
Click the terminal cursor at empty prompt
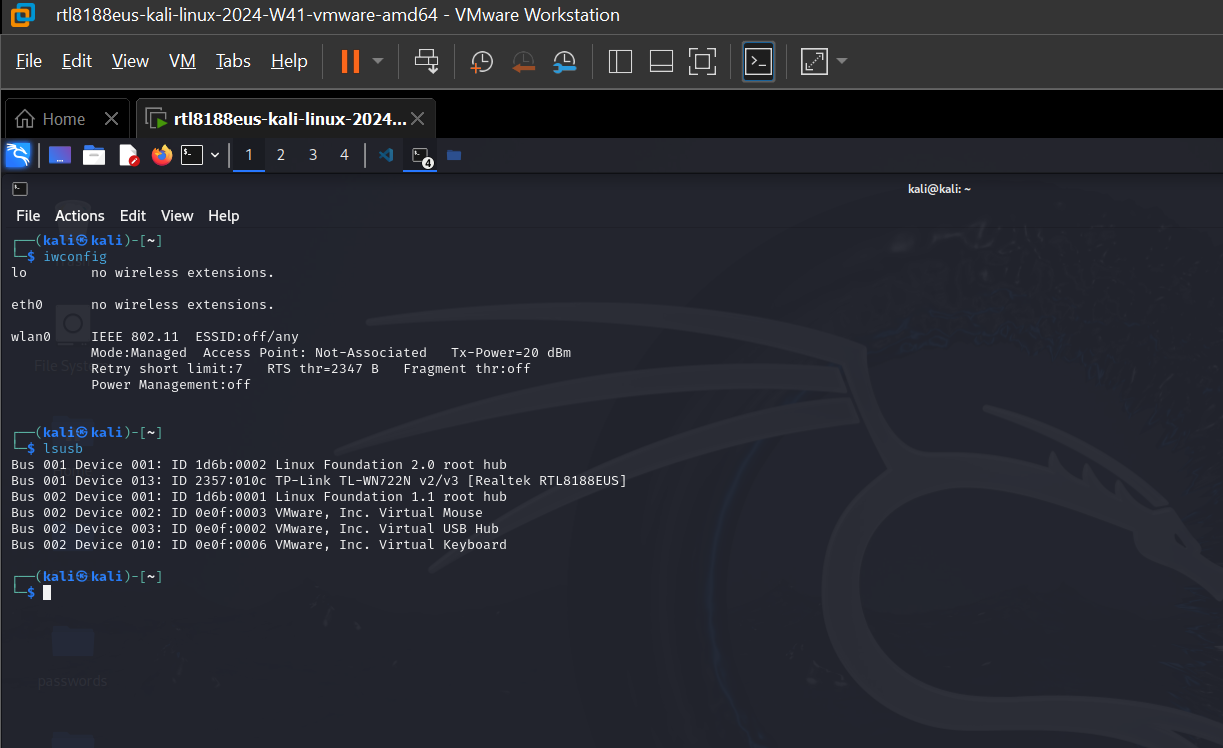(x=47, y=593)
